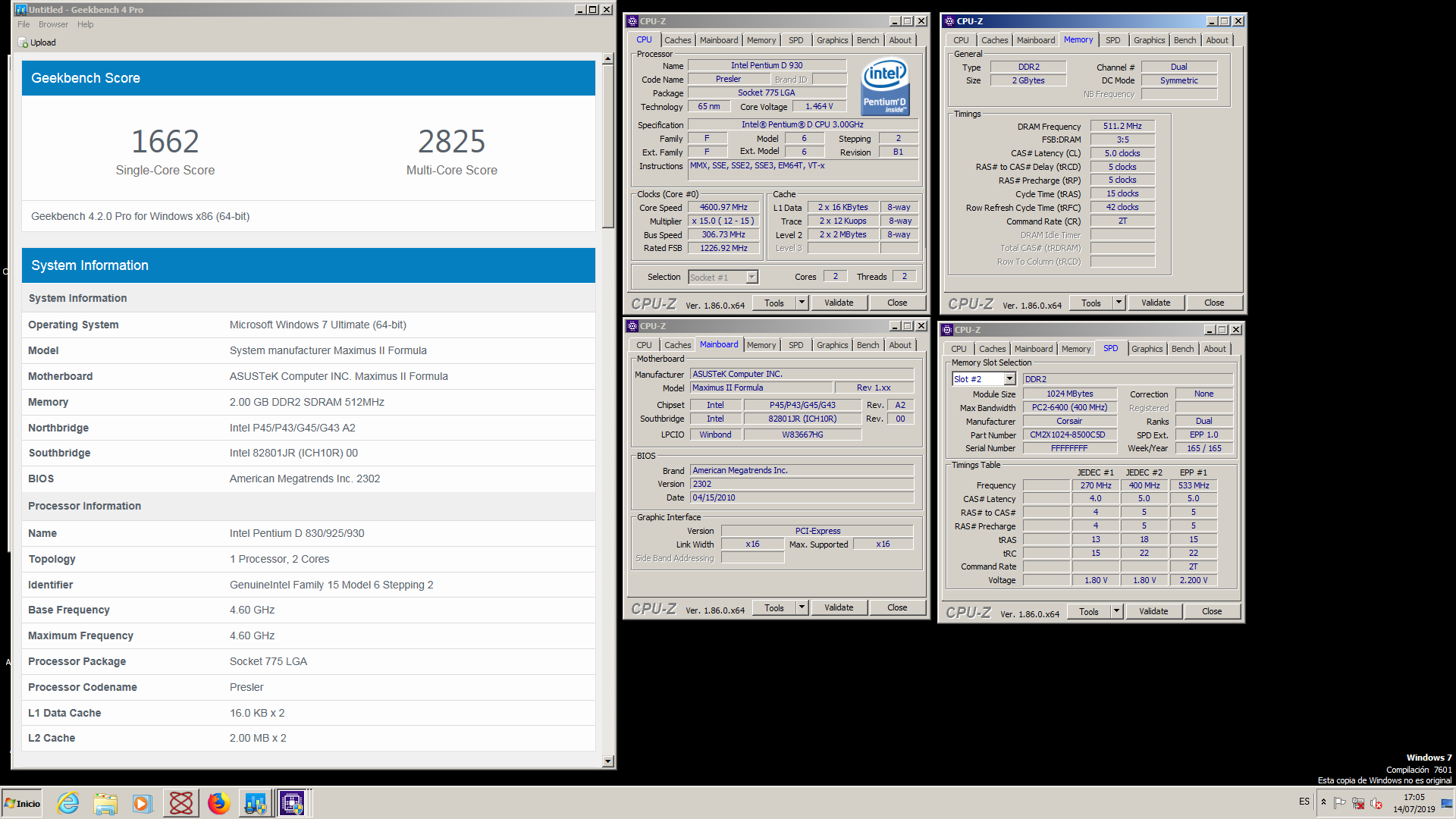The width and height of the screenshot is (1456, 819).
Task: Click the Upload icon in Geekbench toolbar
Action: 24,42
